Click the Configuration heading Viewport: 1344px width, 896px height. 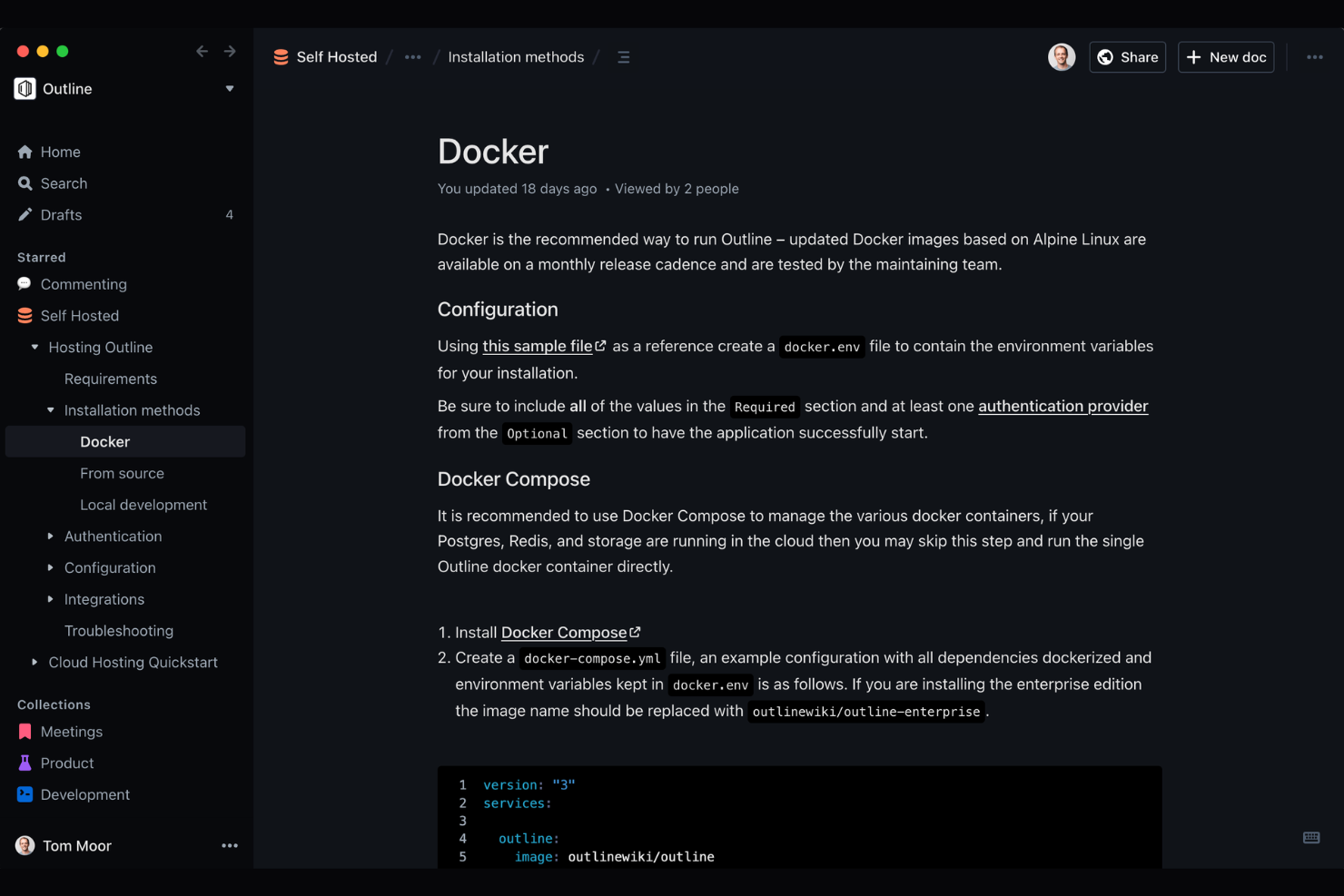pyautogui.click(x=498, y=310)
